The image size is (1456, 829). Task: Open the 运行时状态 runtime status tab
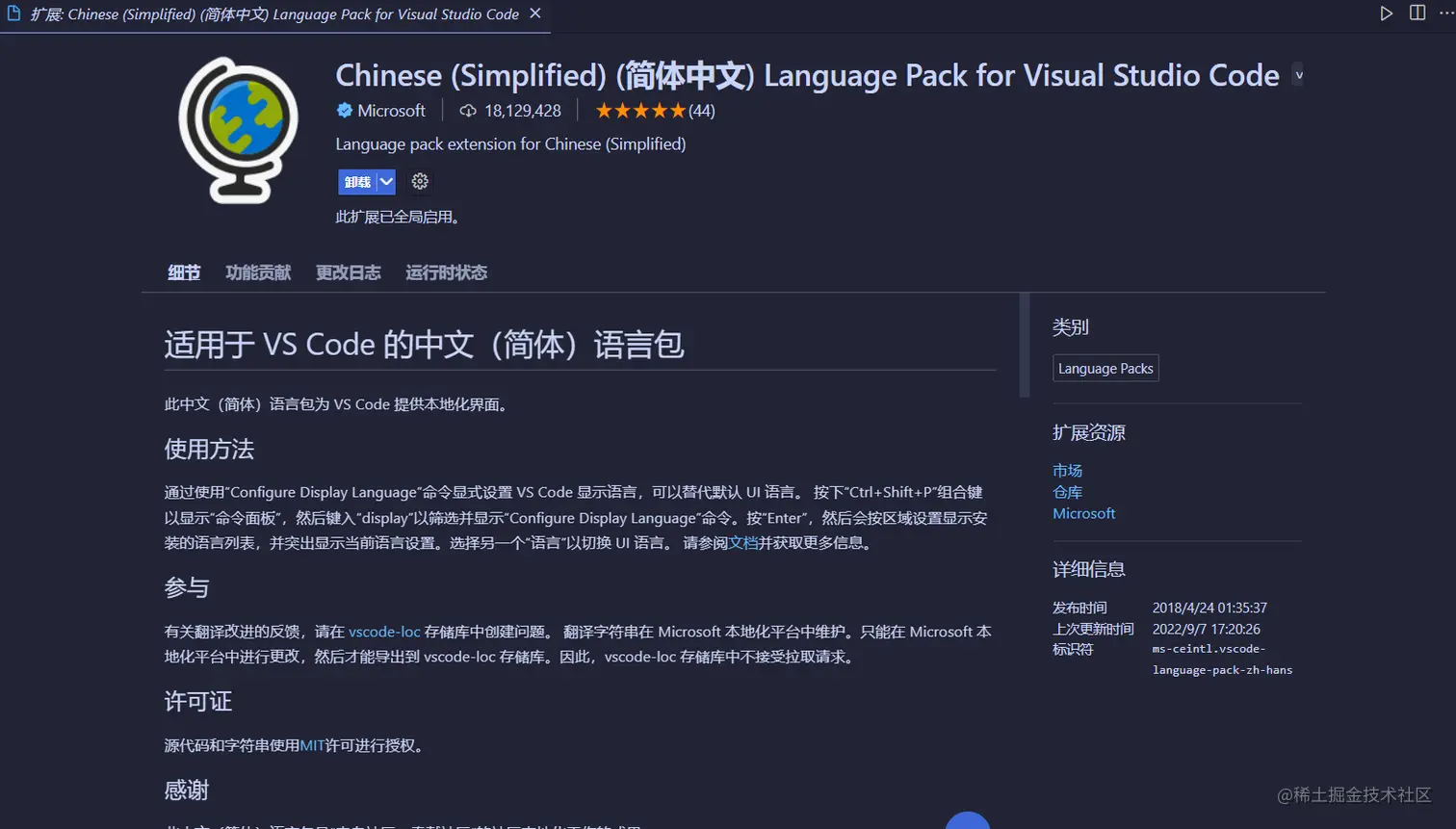tap(446, 272)
